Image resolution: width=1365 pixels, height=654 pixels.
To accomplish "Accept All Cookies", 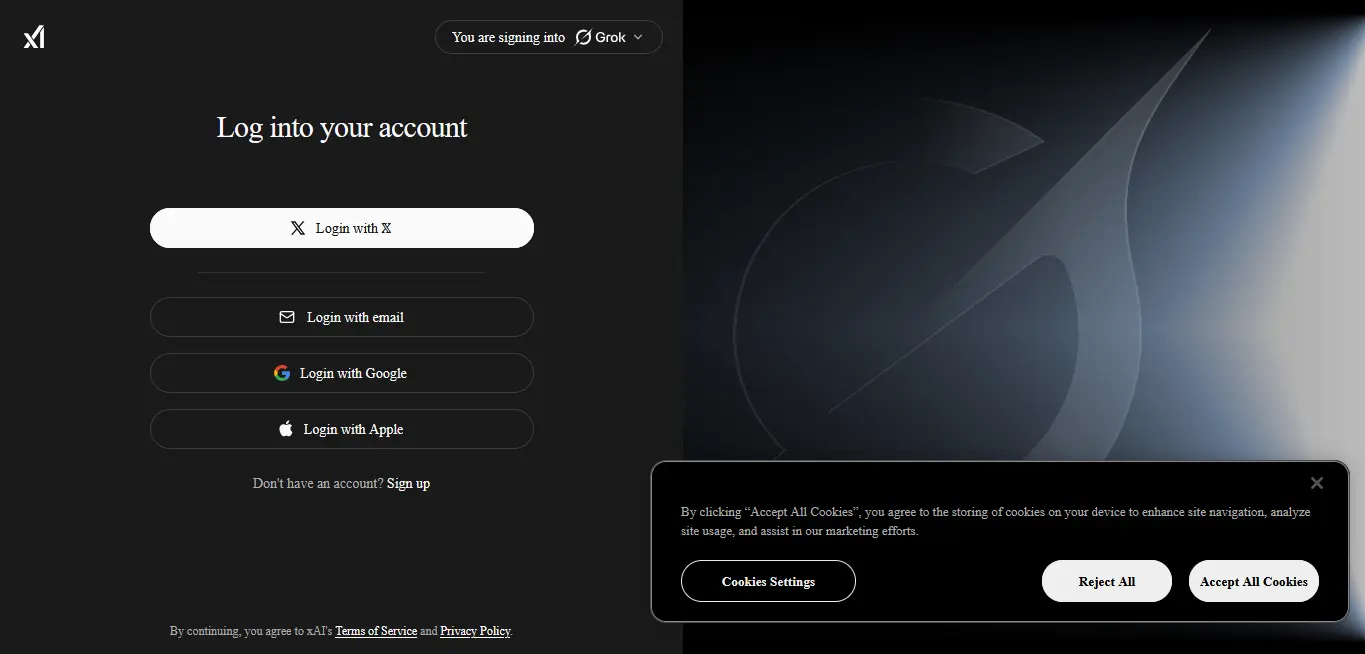I will pos(1254,581).
